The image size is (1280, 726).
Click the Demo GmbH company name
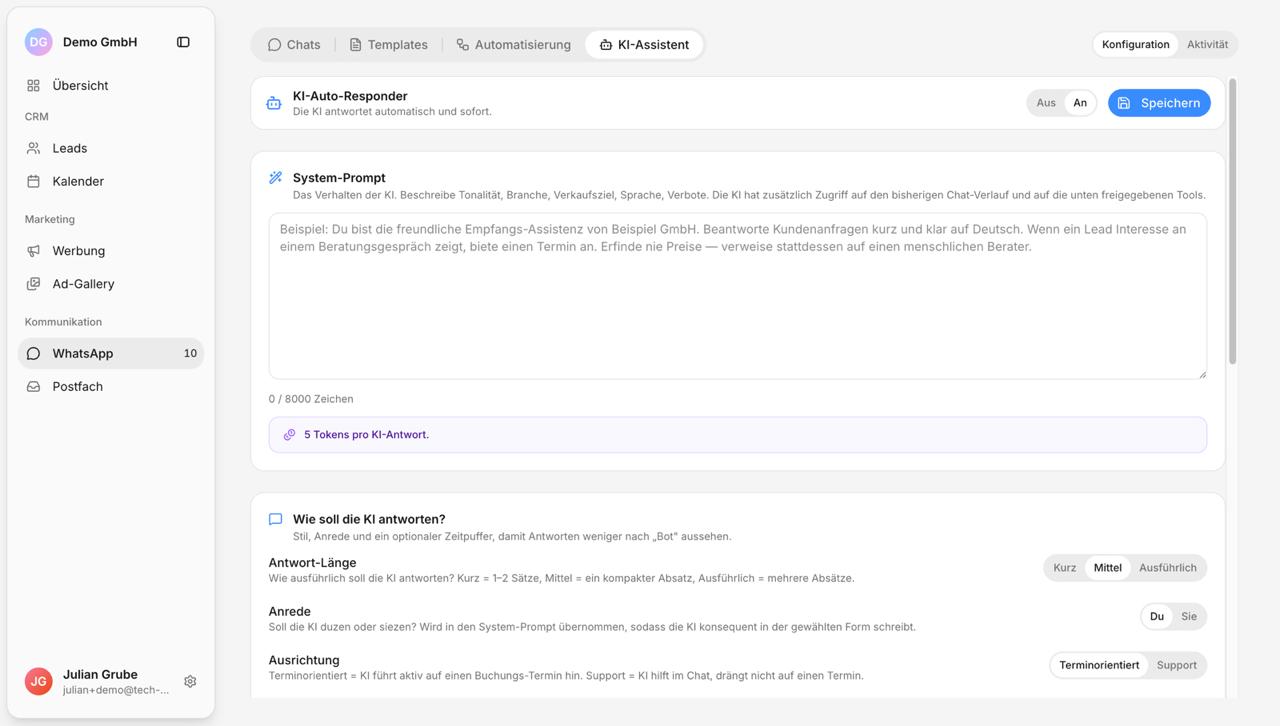[x=100, y=42]
